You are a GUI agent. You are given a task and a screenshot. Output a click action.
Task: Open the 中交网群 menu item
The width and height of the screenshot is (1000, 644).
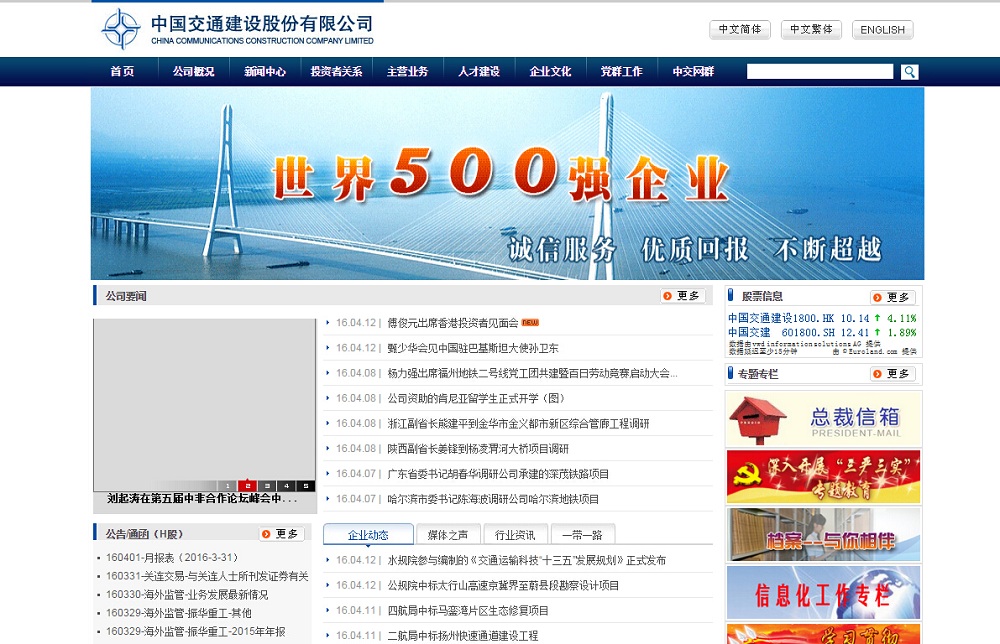pyautogui.click(x=693, y=71)
